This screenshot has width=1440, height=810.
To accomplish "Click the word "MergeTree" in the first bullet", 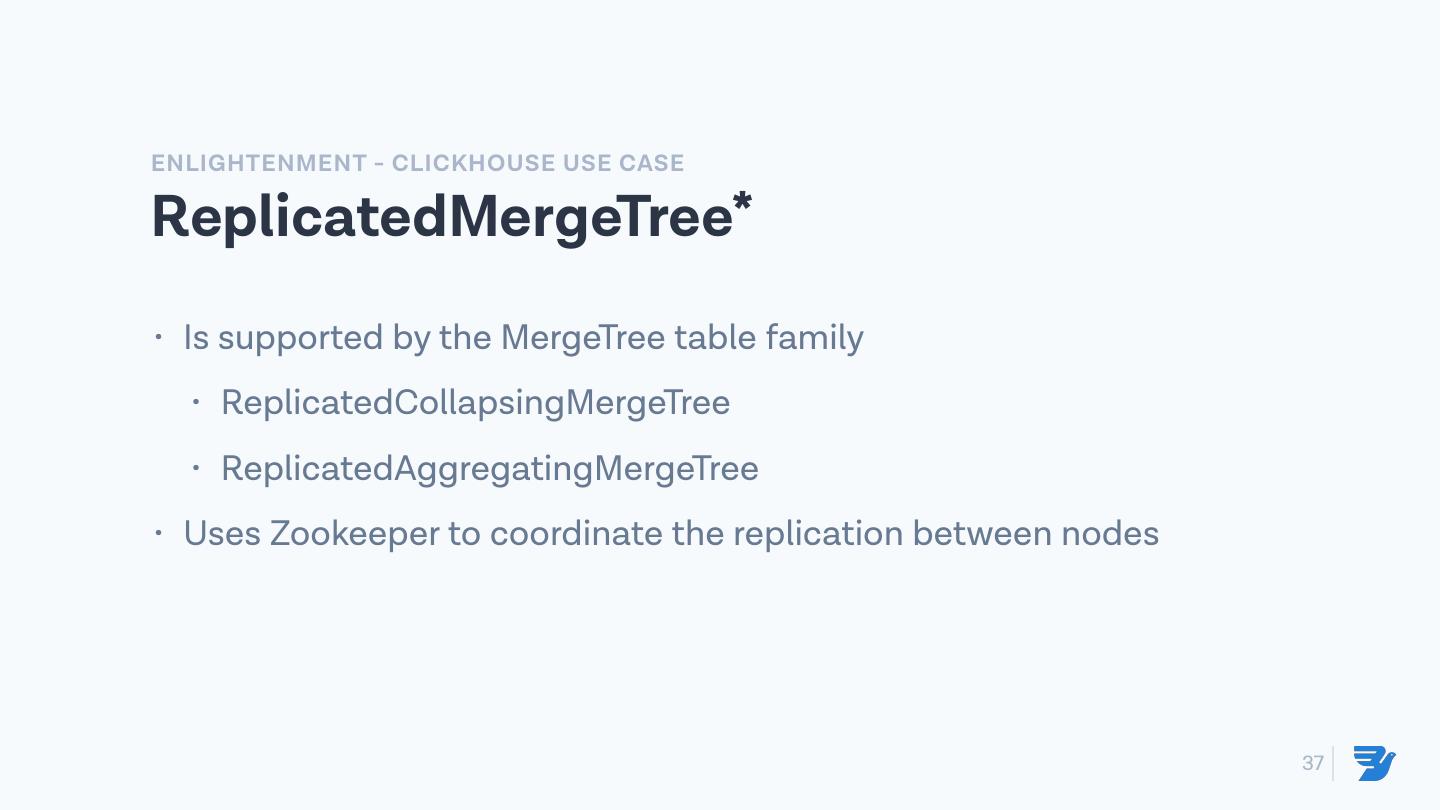I will coord(582,338).
